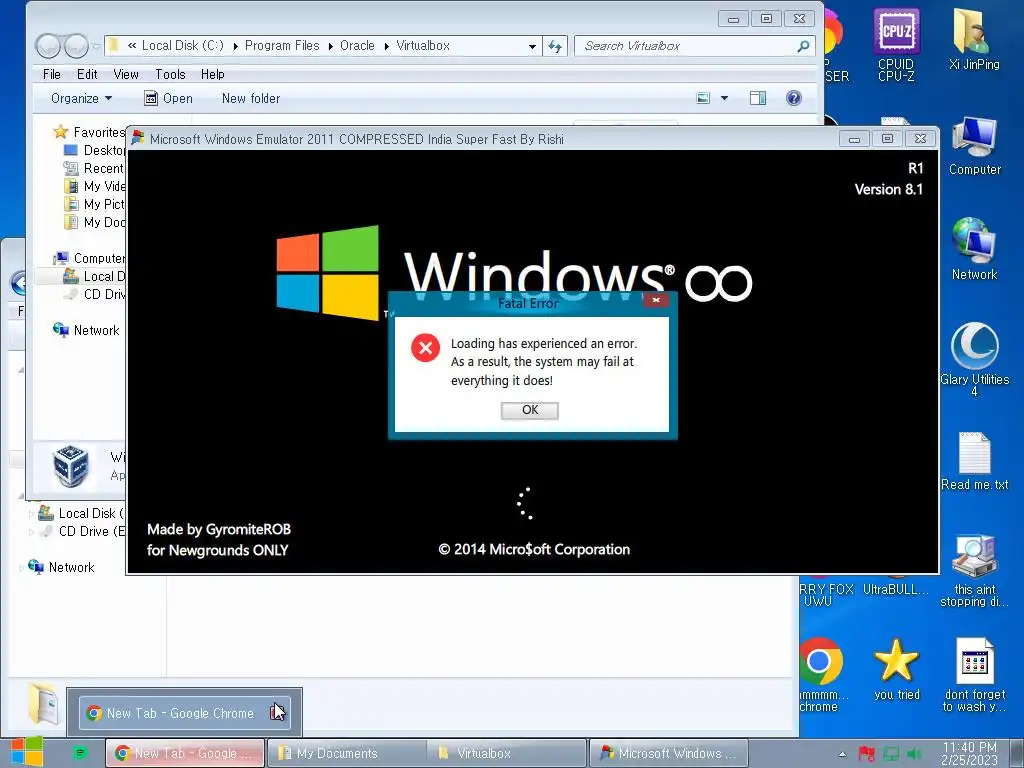
Task: Click the Chrome taskbar preview thumbnail
Action: pos(185,713)
